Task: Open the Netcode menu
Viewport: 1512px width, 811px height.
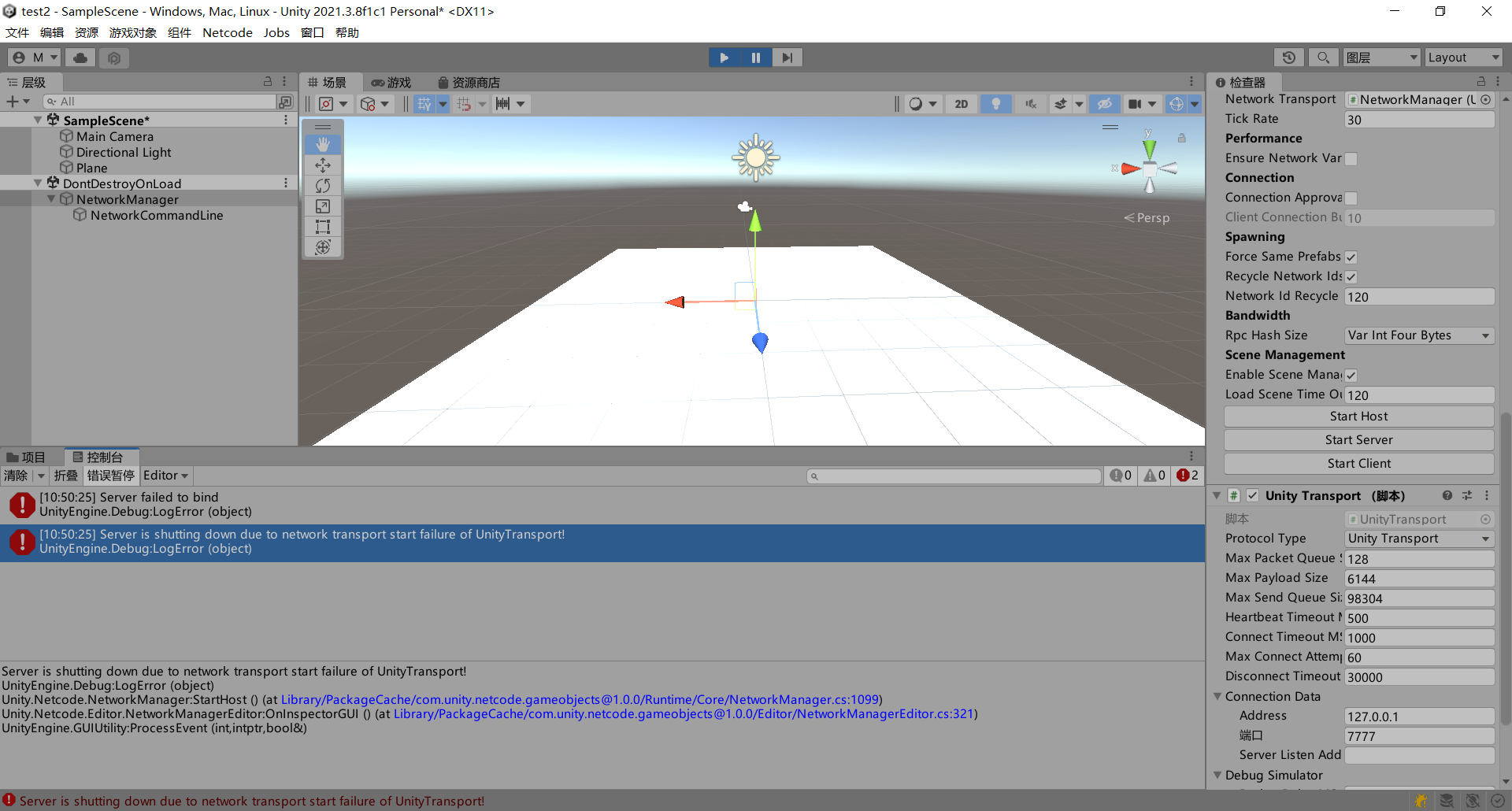Action: 227,32
